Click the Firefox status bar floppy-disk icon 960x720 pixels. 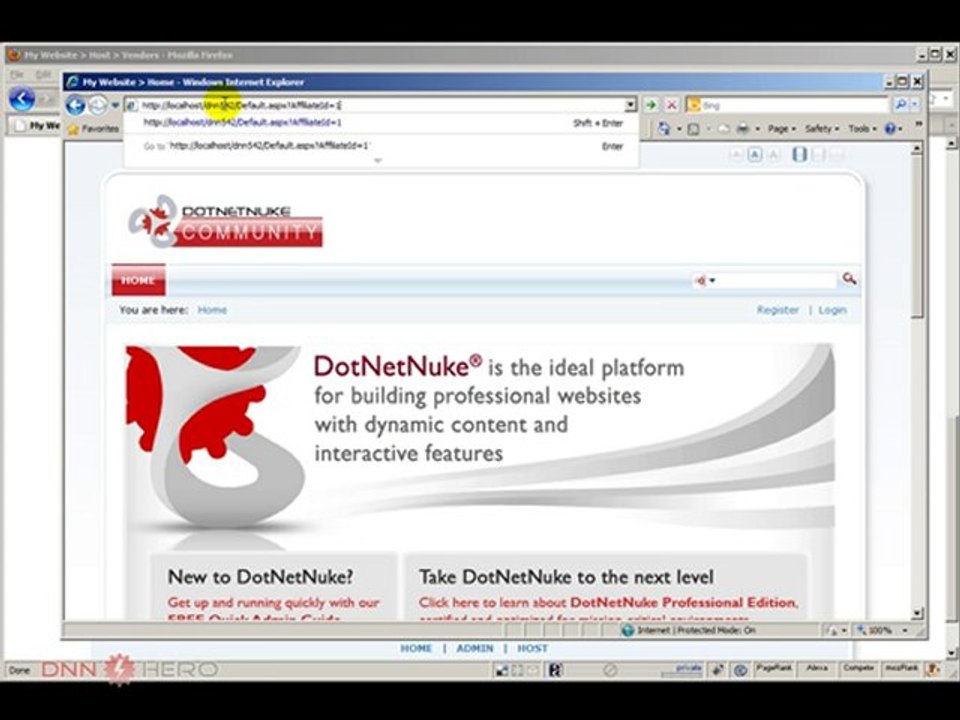(555, 670)
